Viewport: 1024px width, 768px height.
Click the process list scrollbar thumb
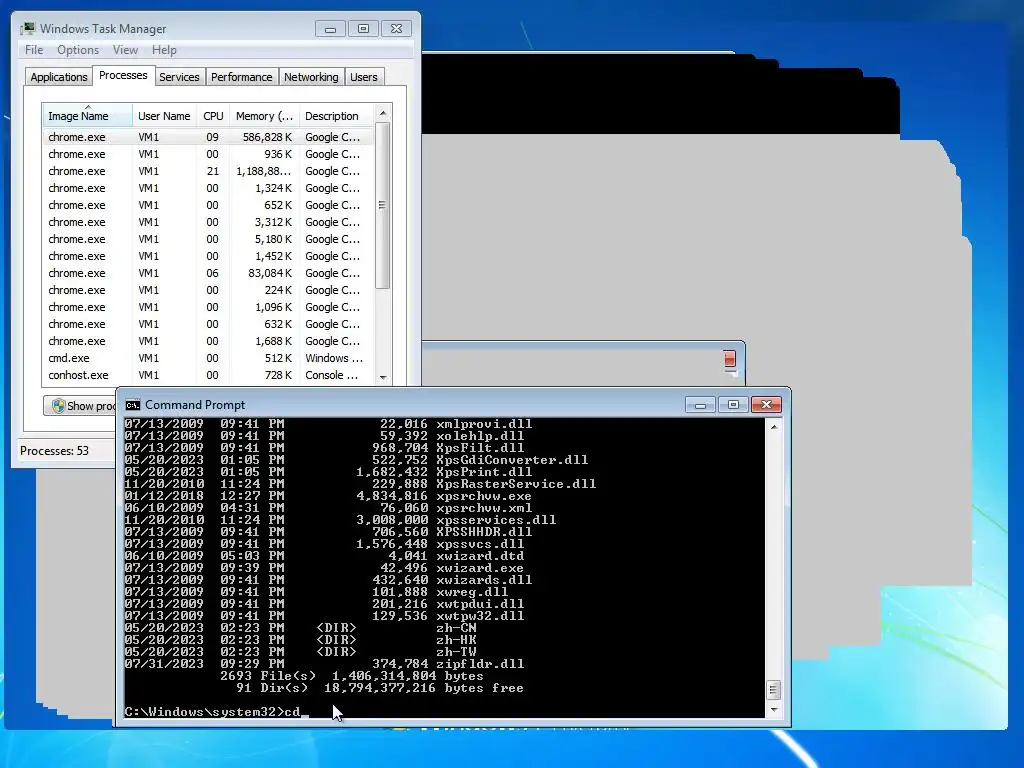point(383,205)
